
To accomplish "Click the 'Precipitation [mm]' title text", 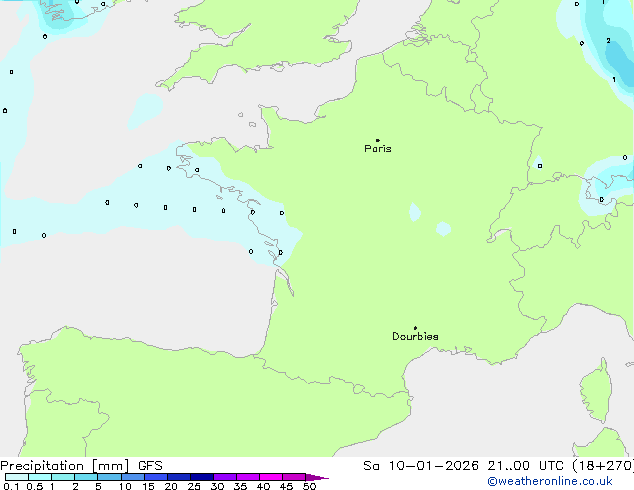I will (x=65, y=466).
